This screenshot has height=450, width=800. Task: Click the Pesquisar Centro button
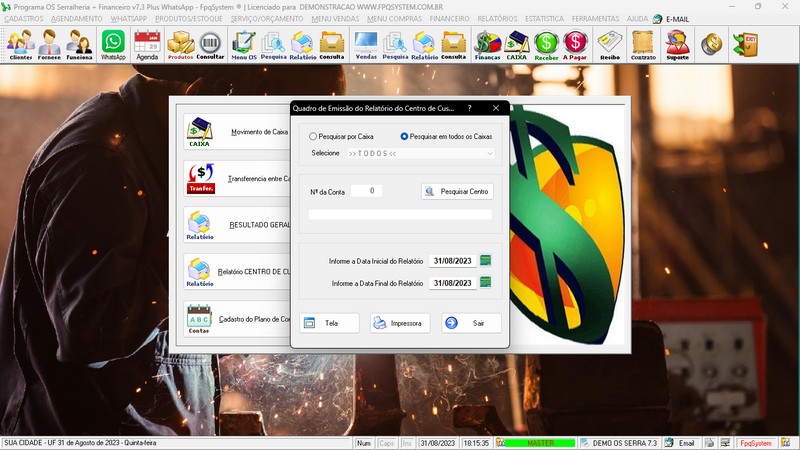click(x=457, y=191)
